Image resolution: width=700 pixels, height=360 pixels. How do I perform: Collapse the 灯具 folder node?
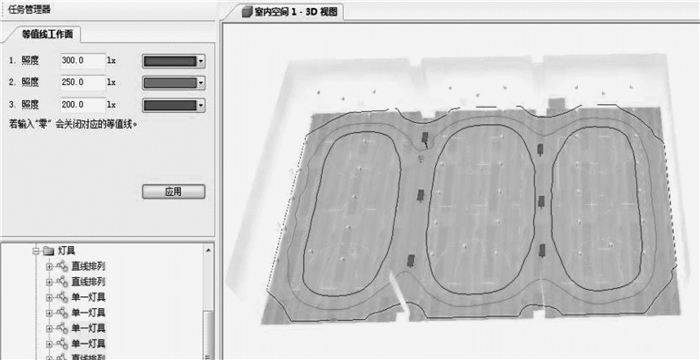coord(36,251)
